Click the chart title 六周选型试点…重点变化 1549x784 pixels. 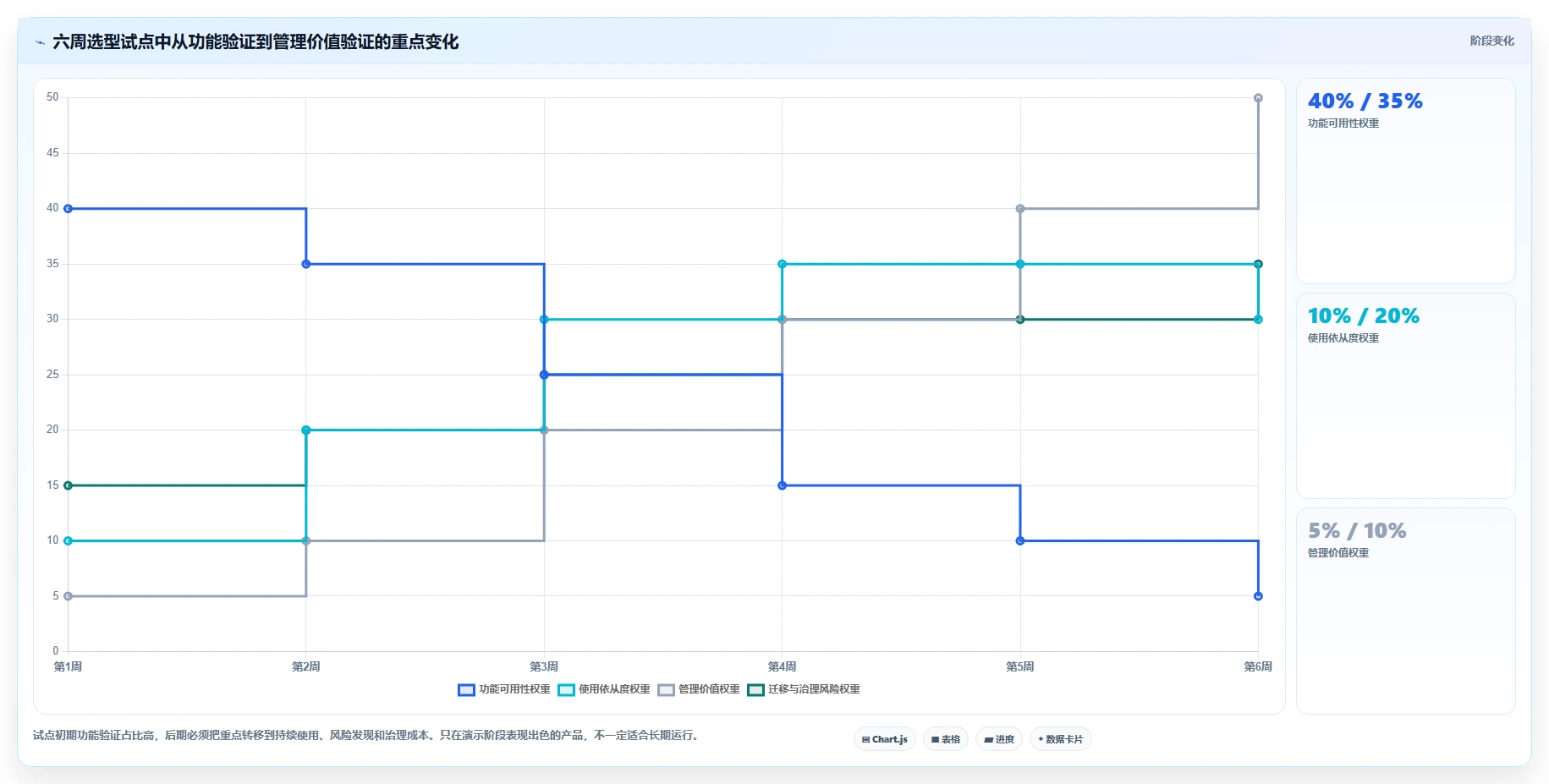pyautogui.click(x=255, y=42)
